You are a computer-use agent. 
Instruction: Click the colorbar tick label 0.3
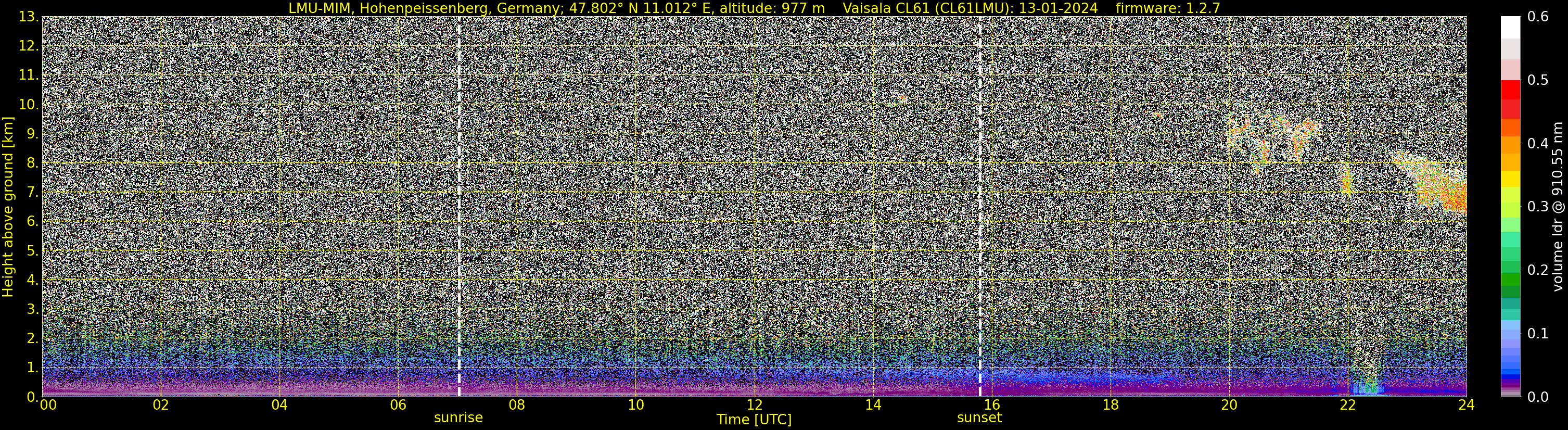click(x=1538, y=207)
